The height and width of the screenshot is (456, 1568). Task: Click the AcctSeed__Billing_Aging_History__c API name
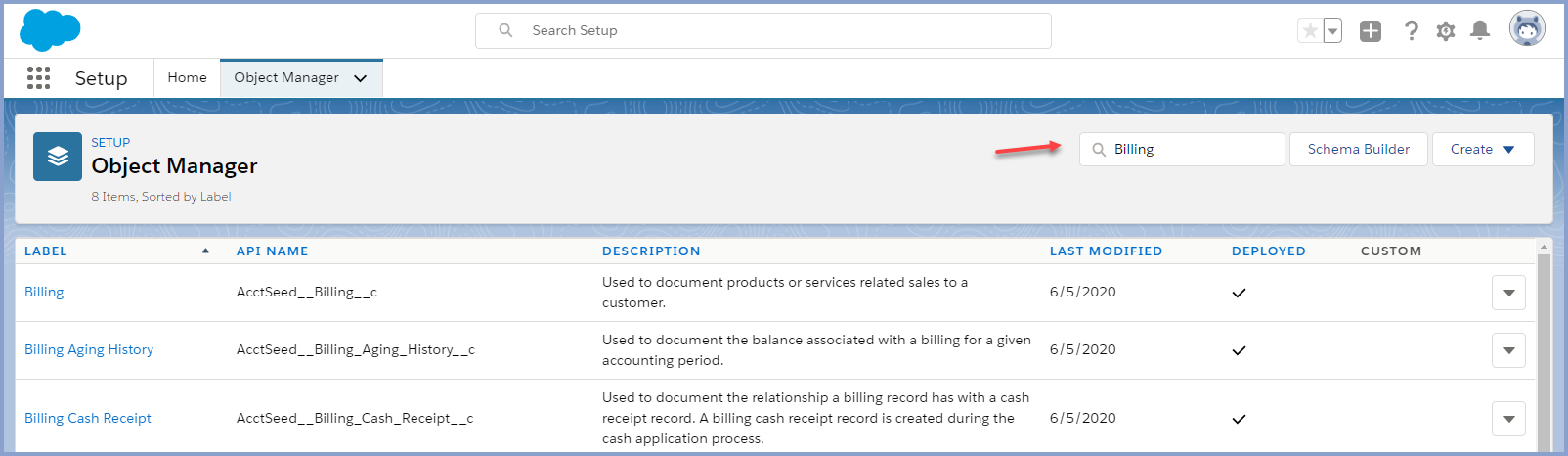coord(356,349)
